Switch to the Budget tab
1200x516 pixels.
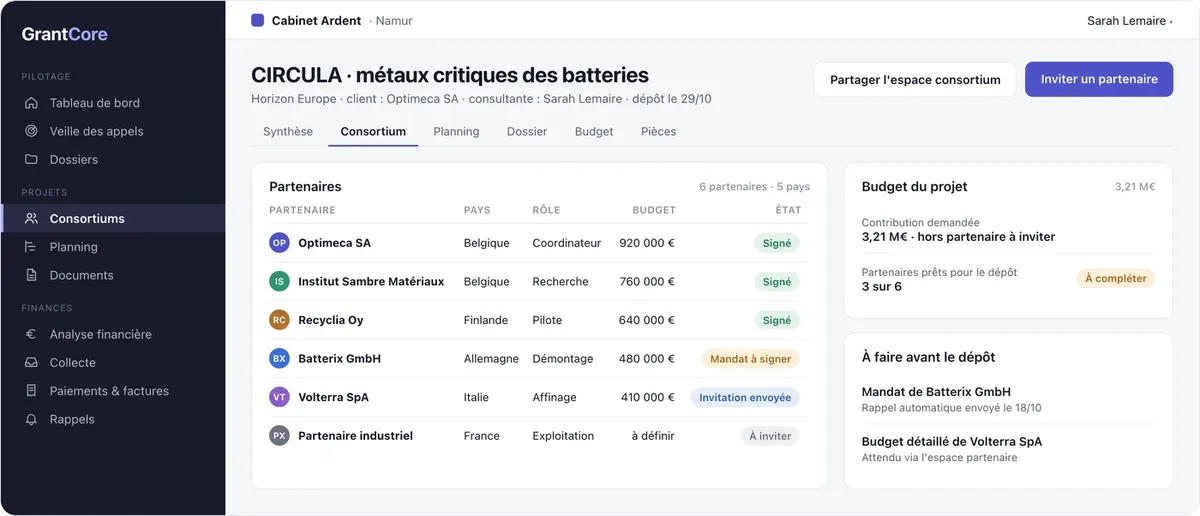pos(594,131)
